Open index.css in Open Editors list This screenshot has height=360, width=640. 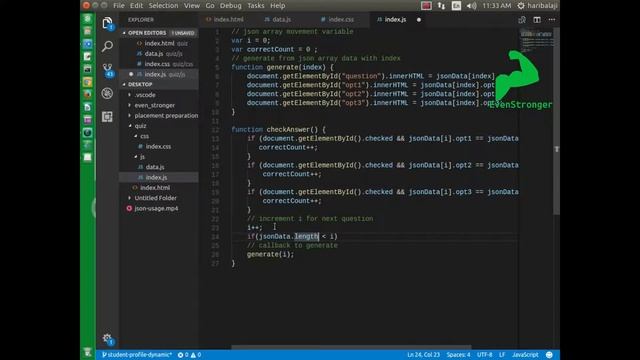point(159,64)
